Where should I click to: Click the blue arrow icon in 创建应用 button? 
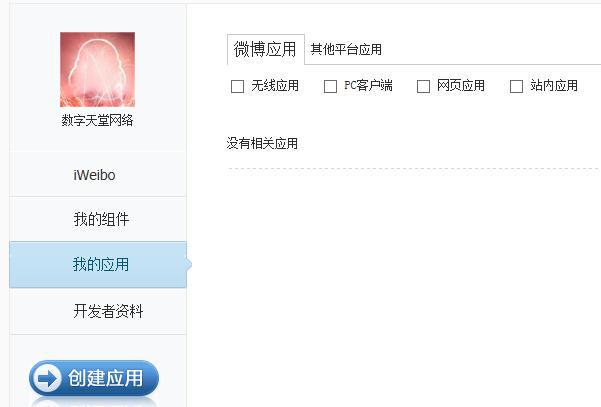click(47, 379)
